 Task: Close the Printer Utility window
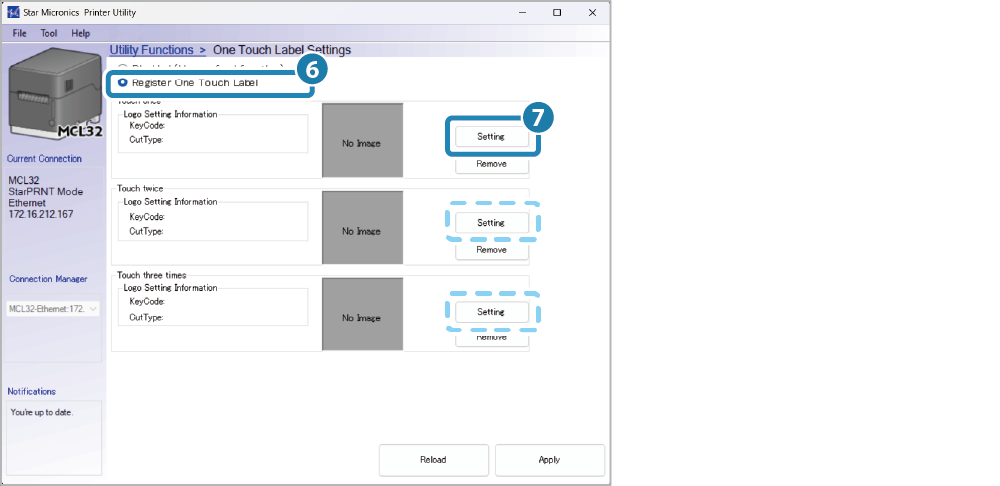[592, 13]
